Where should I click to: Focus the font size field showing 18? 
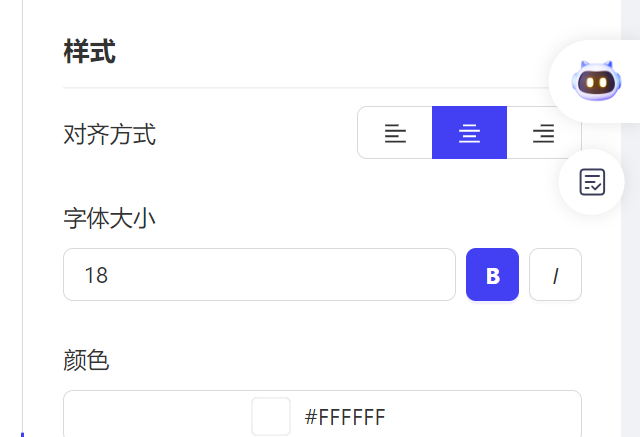coord(259,275)
